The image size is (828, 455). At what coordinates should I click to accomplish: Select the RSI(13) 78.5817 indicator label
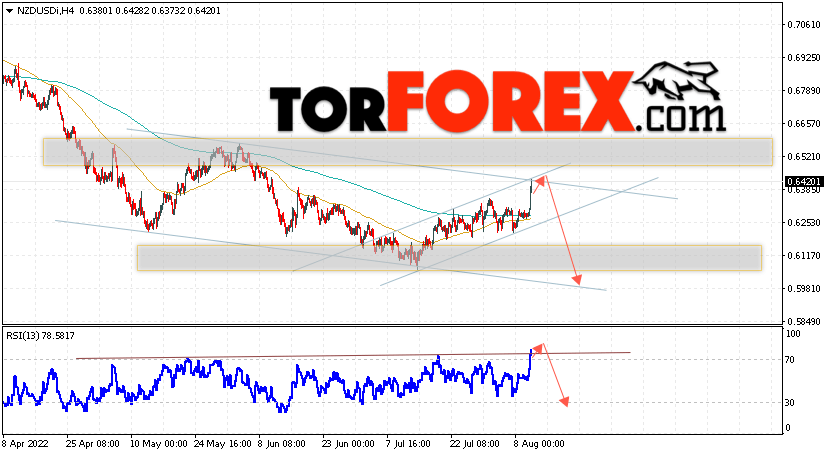[41, 335]
